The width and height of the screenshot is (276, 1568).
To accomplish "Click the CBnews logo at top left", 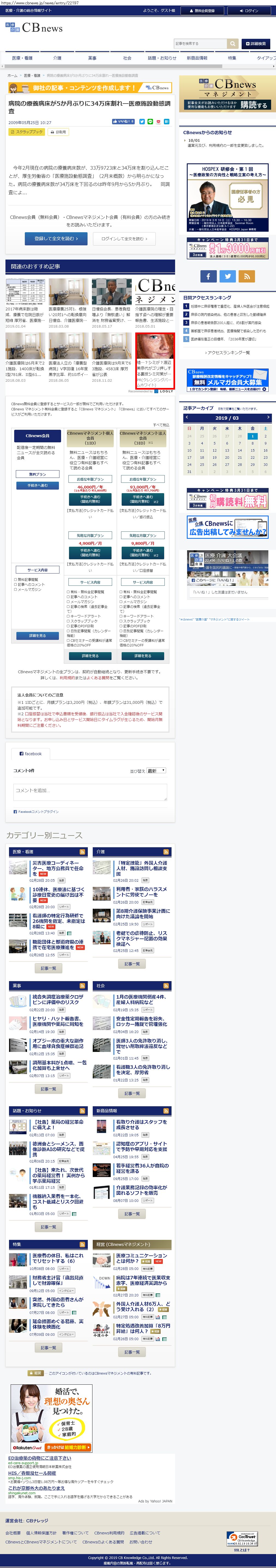I will [34, 28].
